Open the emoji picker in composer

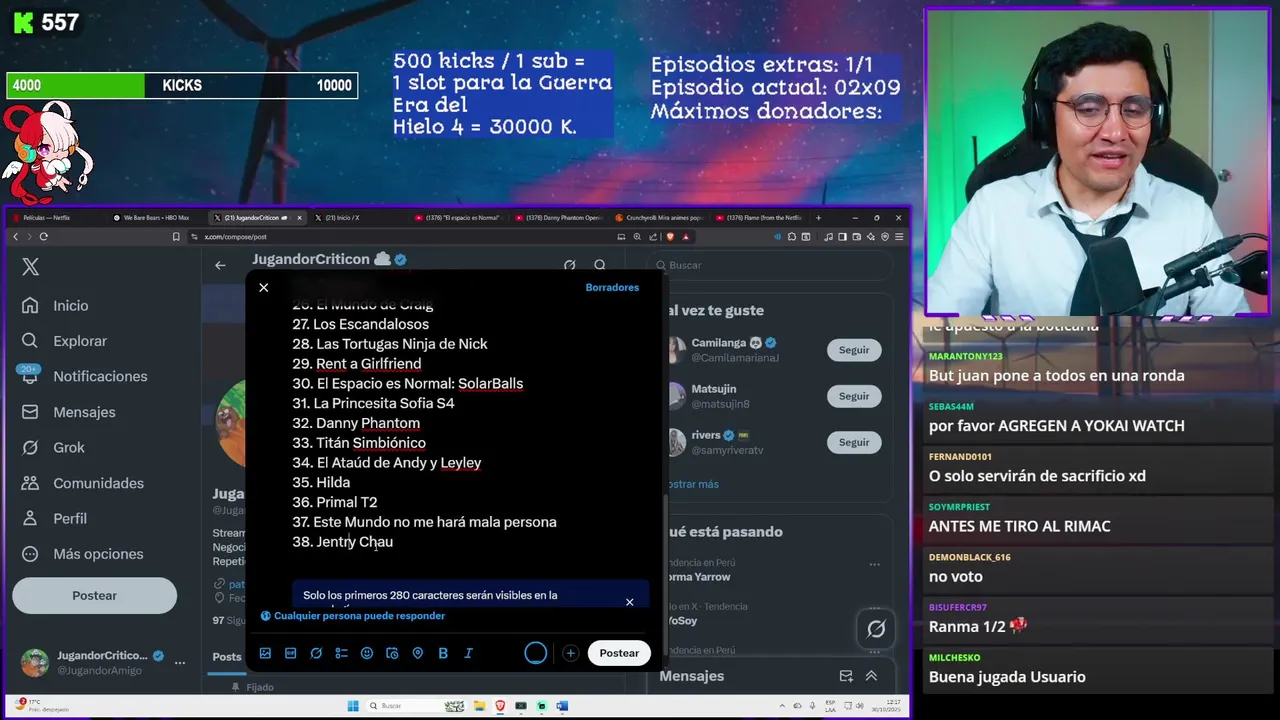367,653
